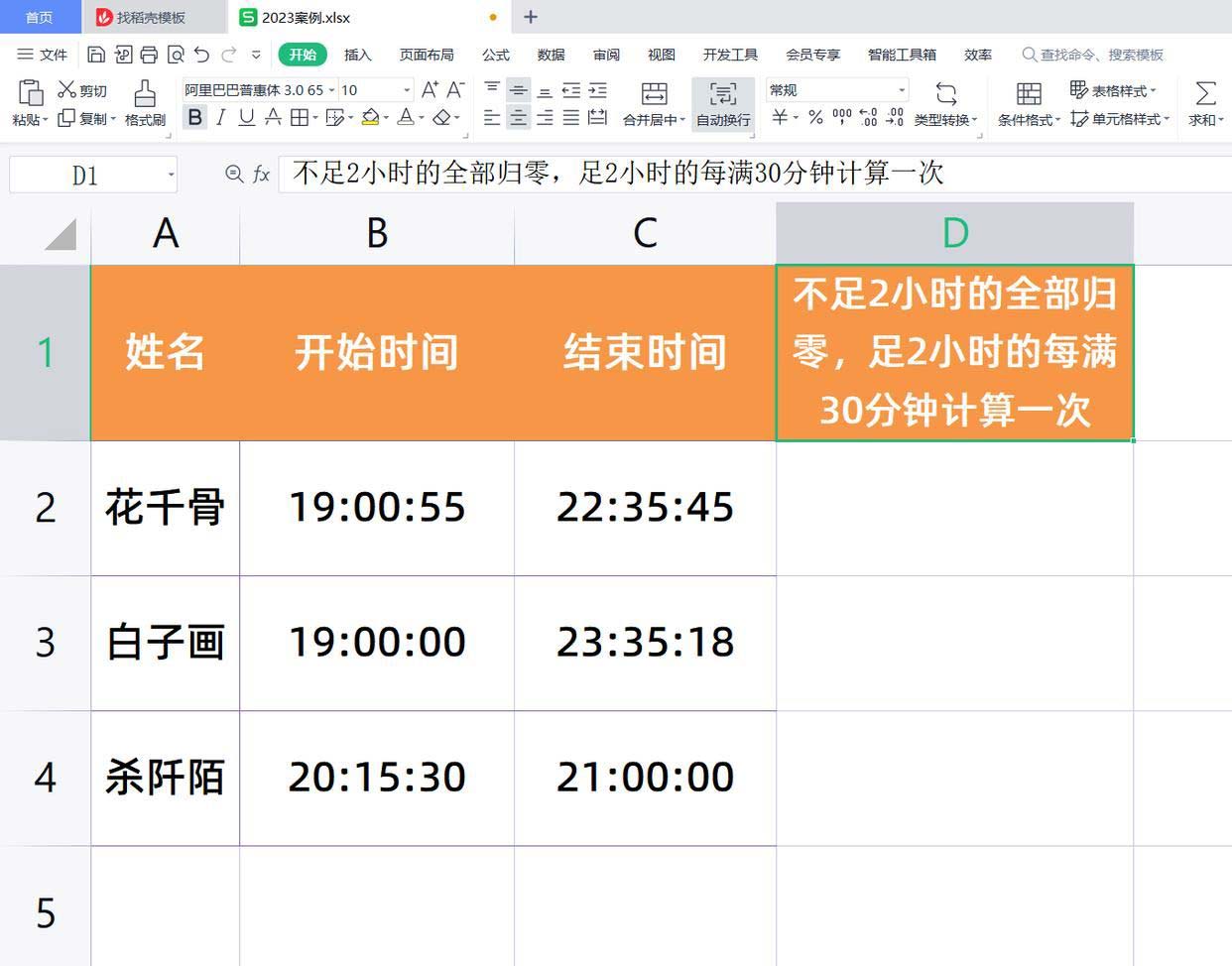The width and height of the screenshot is (1232, 966).
Task: Increase font size with A+ icon
Action: 430,89
